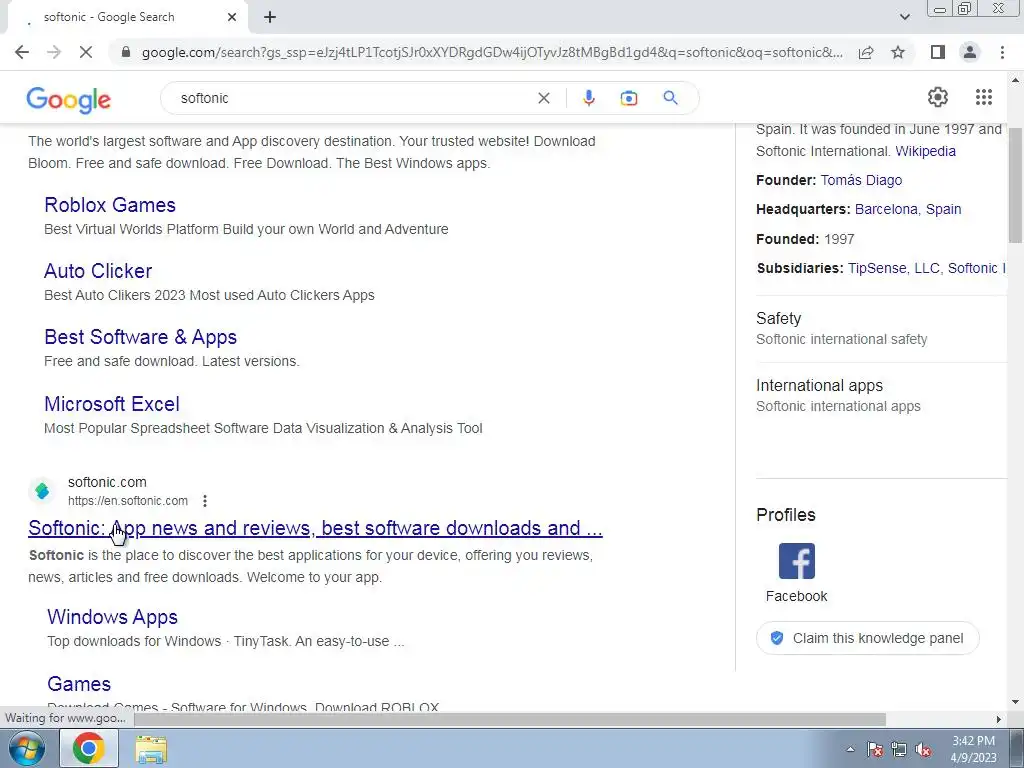The width and height of the screenshot is (1024, 768).
Task: Open the Games sitelink
Action: click(x=79, y=684)
